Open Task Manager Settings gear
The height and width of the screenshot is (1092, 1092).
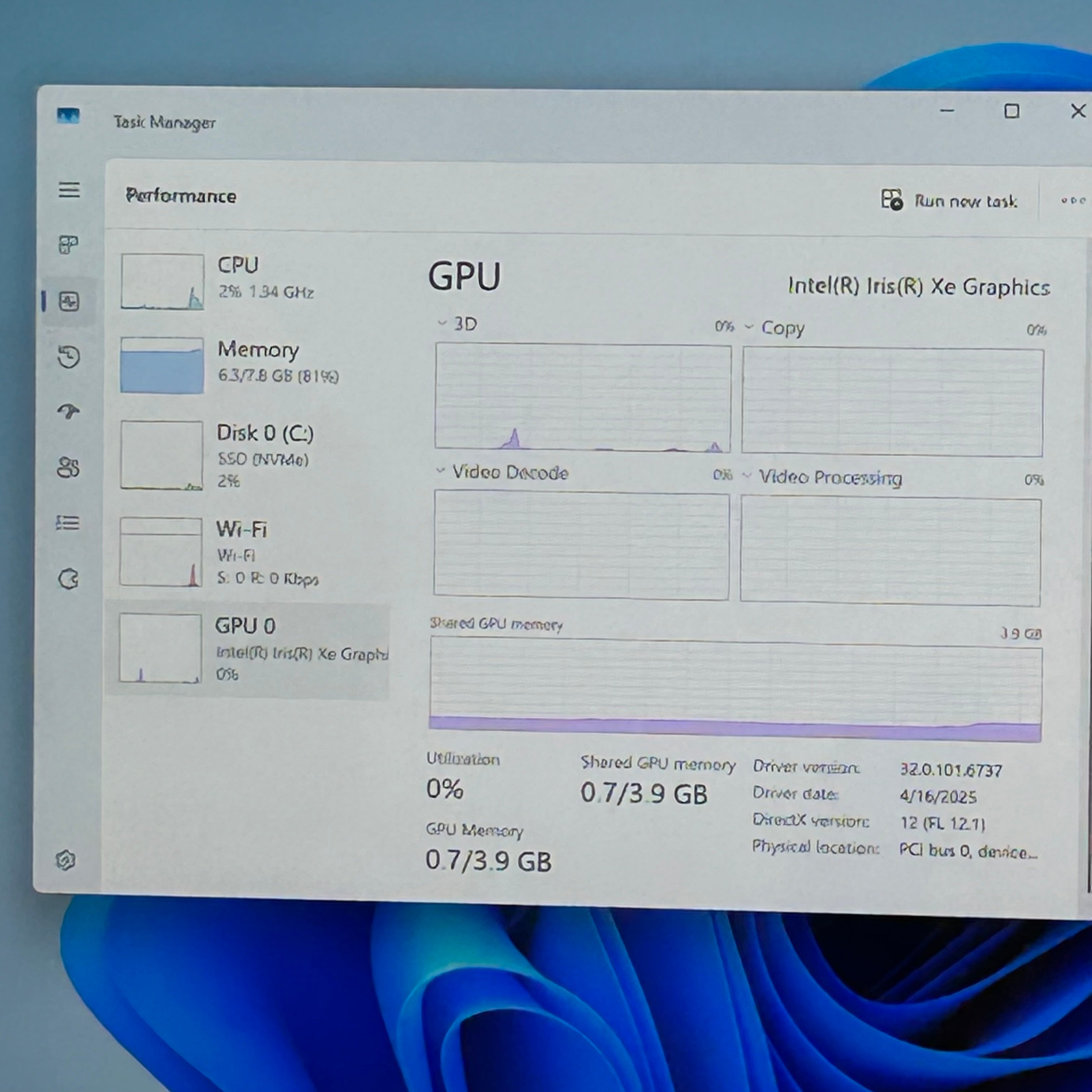click(66, 860)
